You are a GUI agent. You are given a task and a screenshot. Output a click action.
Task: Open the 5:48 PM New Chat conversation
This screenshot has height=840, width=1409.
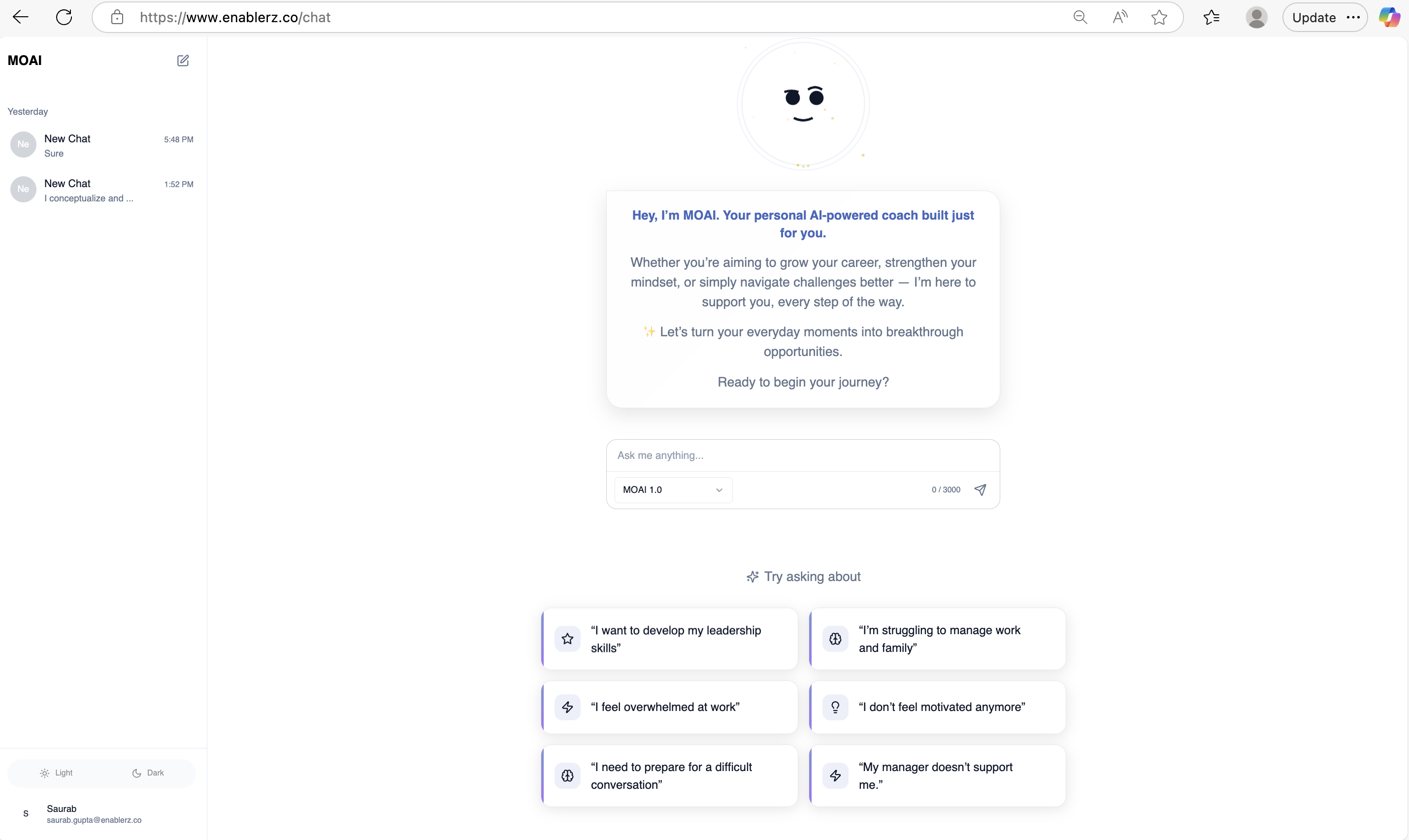[x=102, y=145]
